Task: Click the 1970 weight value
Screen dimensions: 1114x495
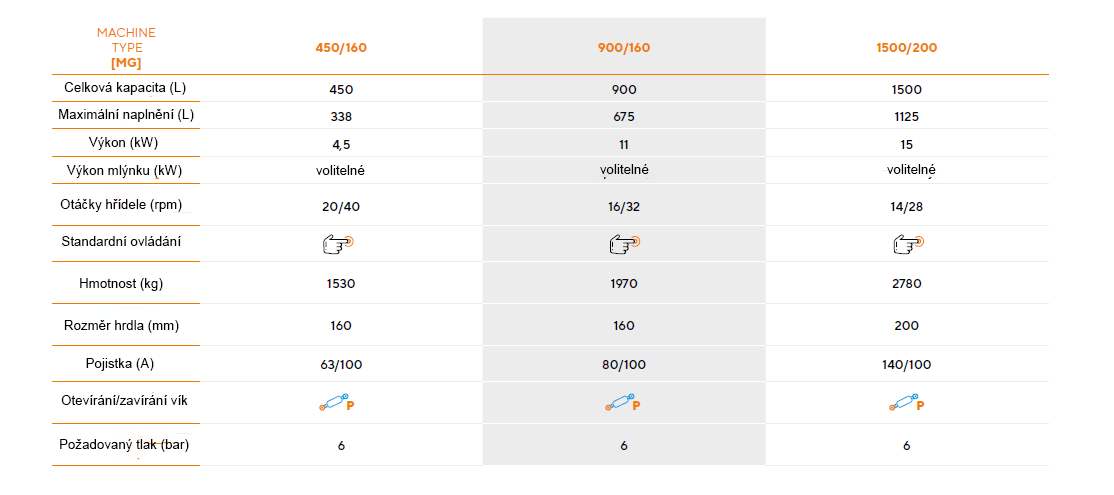Action: pos(624,284)
